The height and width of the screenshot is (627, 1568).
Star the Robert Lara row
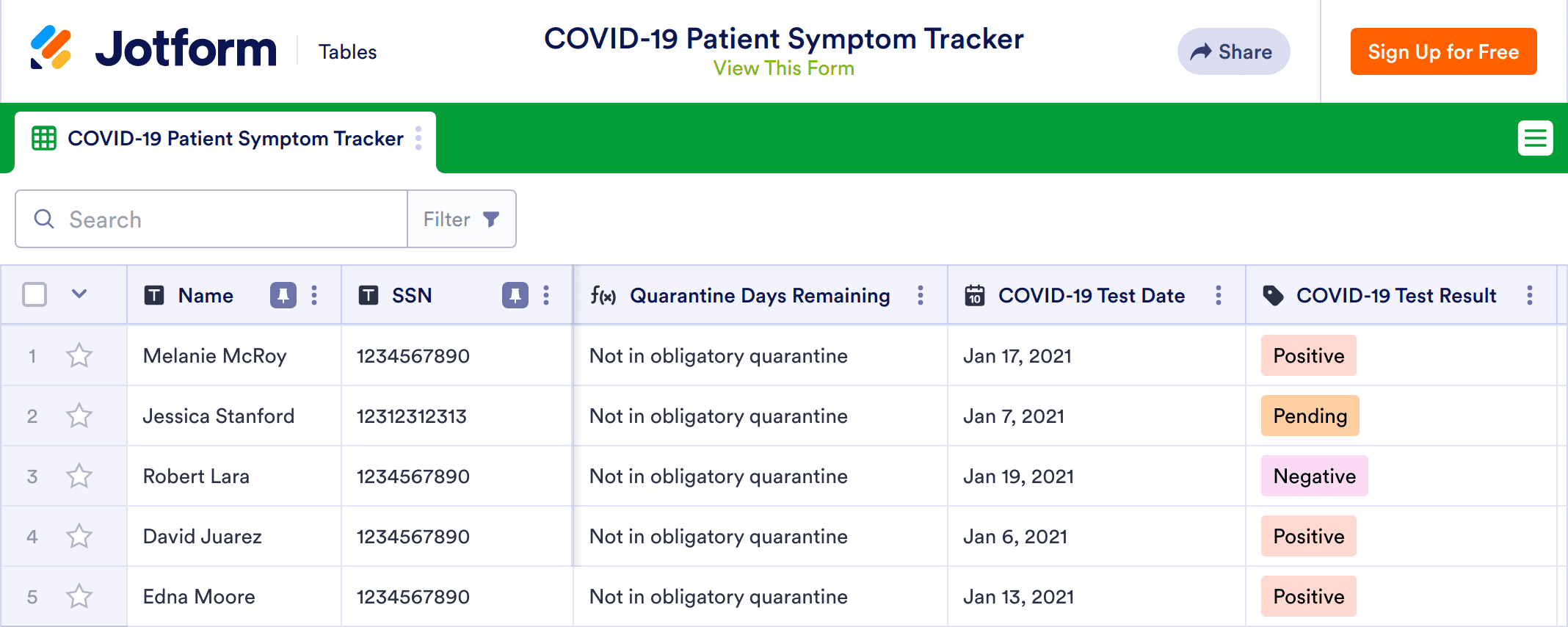tap(79, 476)
